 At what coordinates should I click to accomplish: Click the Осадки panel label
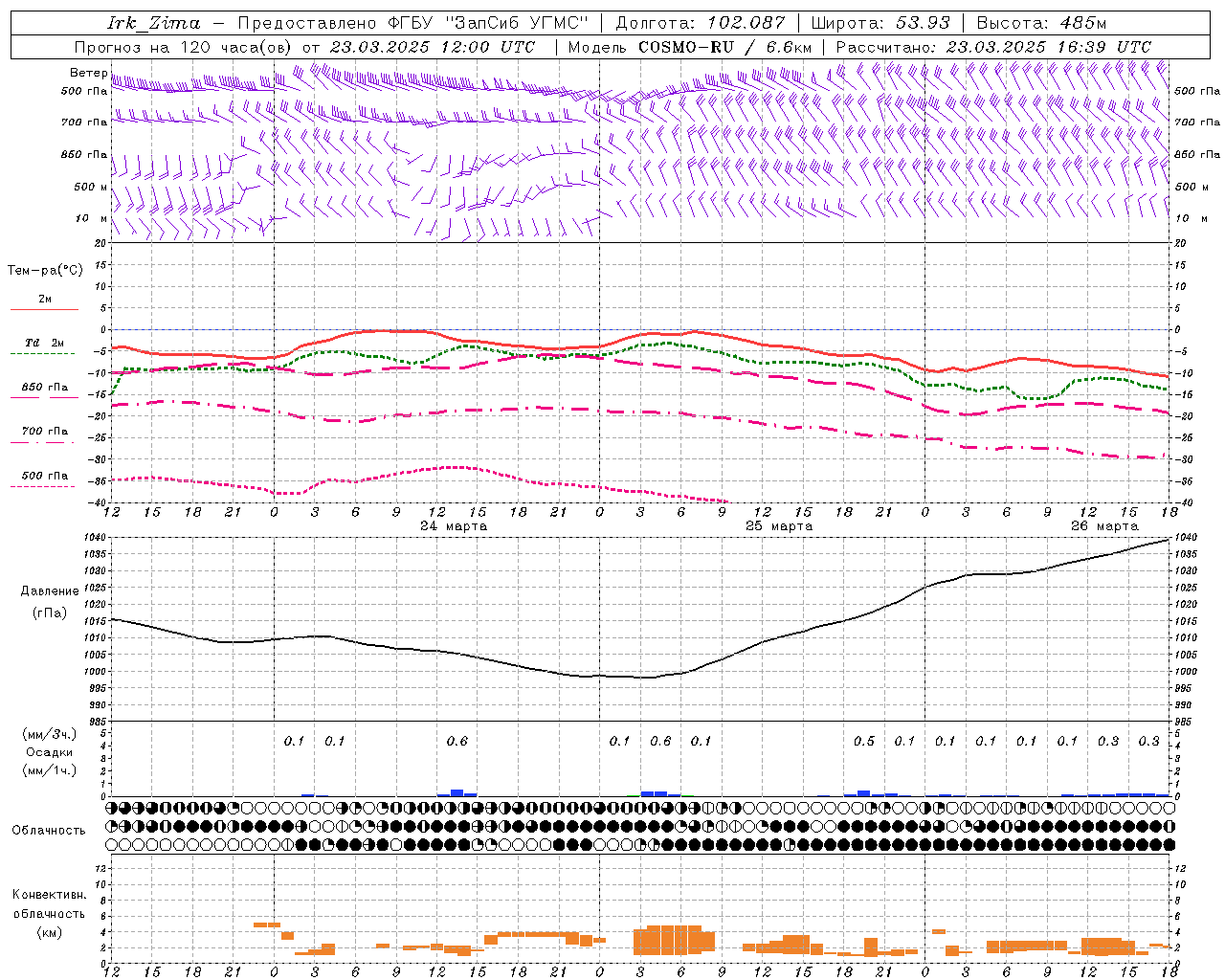49,753
